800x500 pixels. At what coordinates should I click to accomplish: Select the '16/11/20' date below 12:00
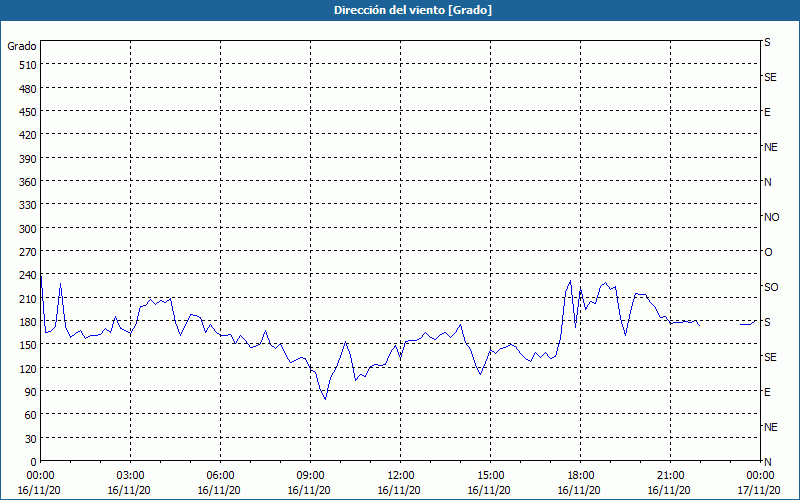coord(399,490)
